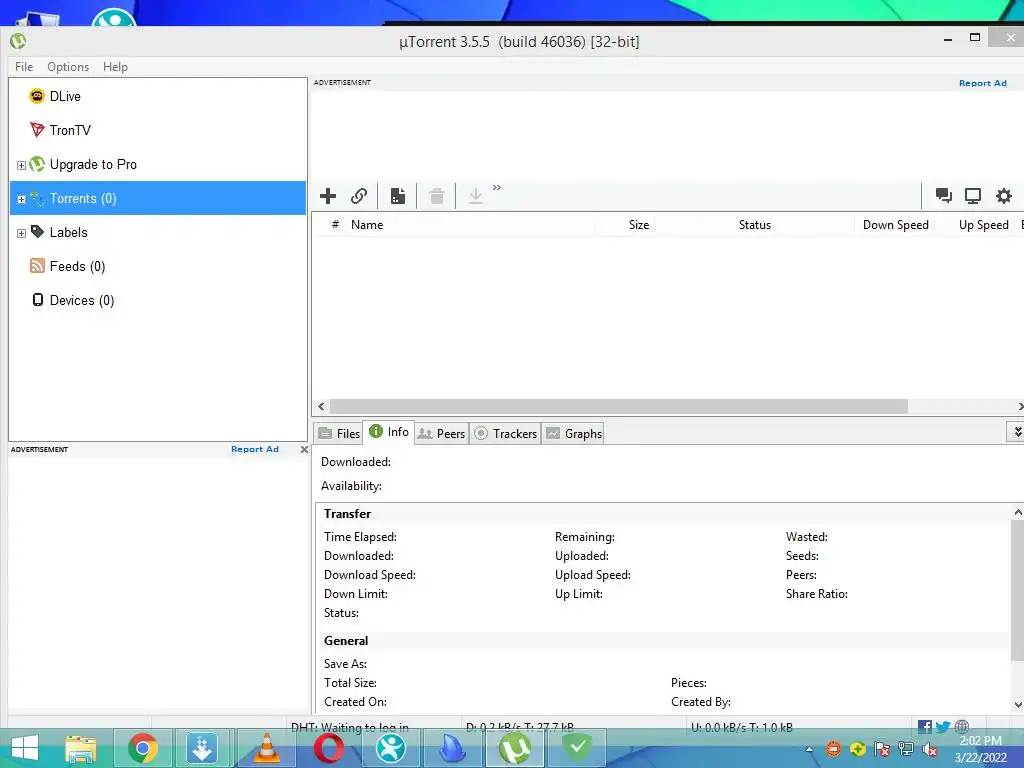The image size is (1024, 768).
Task: Show more toolbar buttons via double chevron
Action: 497,187
